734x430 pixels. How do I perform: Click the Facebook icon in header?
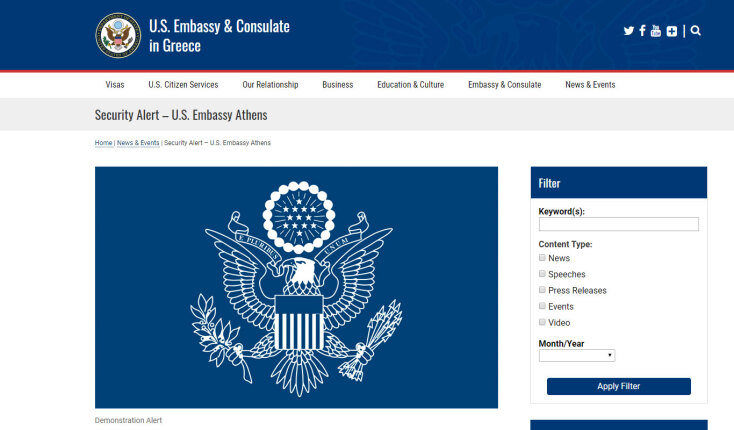point(642,31)
